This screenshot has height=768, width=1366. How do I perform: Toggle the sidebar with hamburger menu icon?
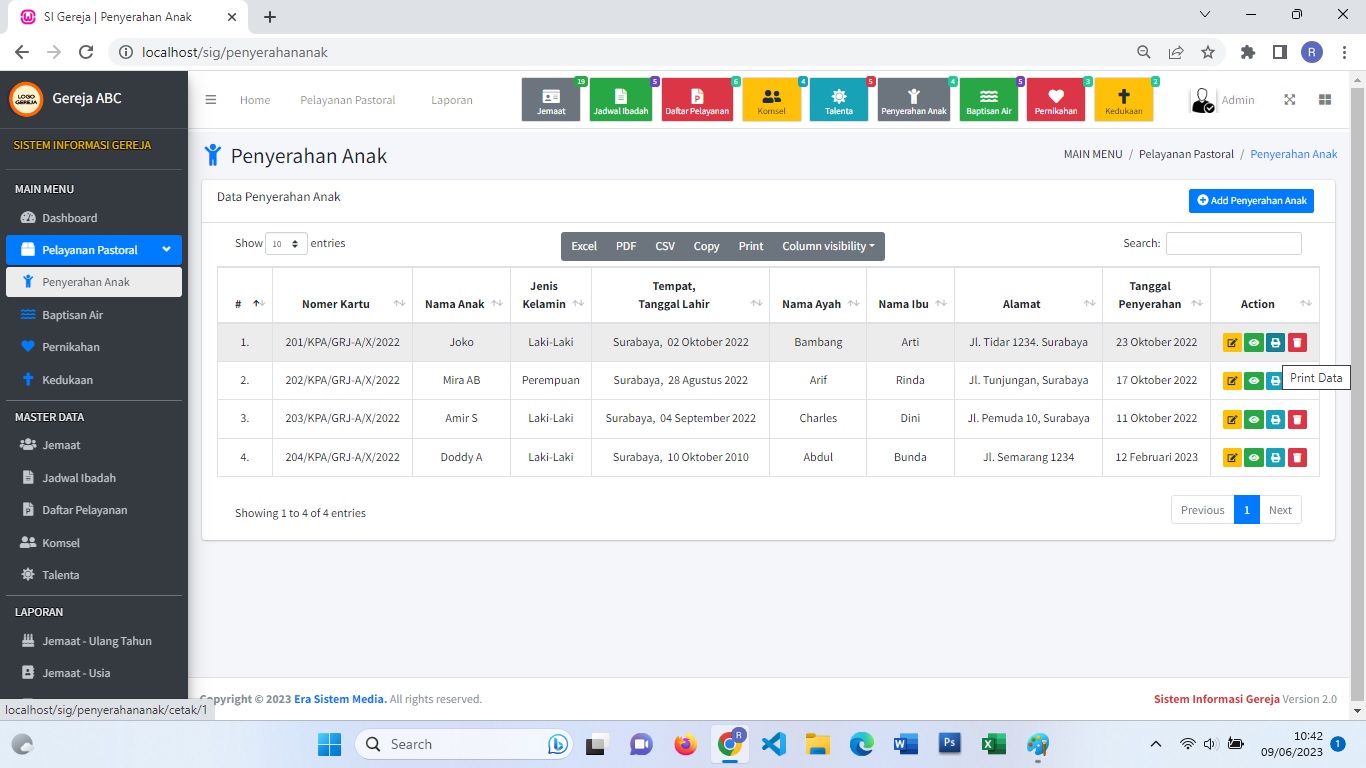click(211, 100)
